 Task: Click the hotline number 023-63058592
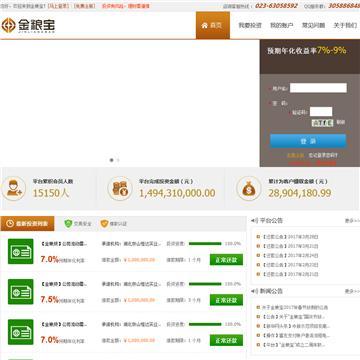point(276,6)
